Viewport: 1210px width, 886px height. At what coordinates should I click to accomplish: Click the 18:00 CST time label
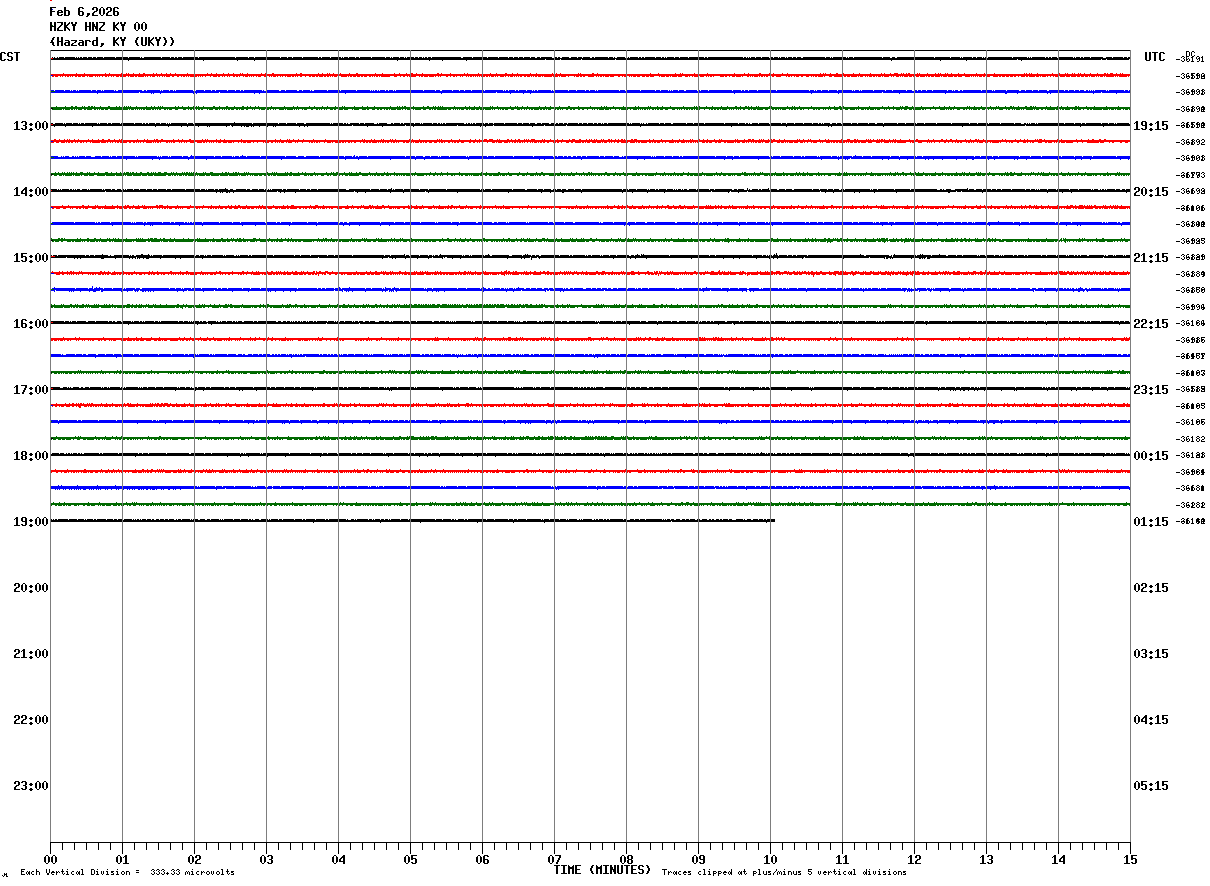pos(31,456)
